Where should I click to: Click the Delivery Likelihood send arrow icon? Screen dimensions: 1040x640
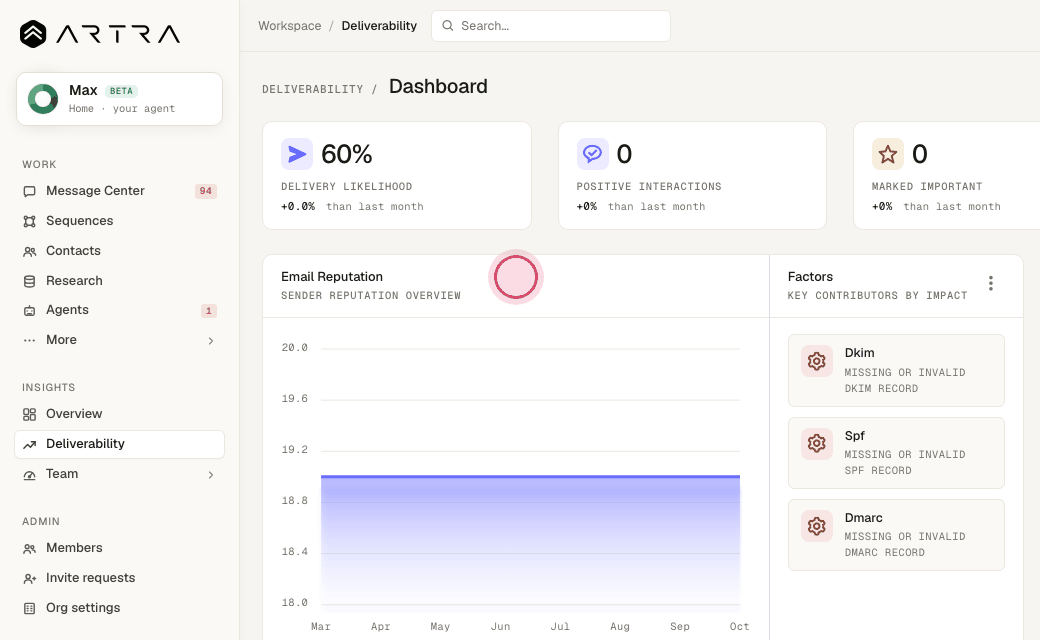click(x=296, y=154)
